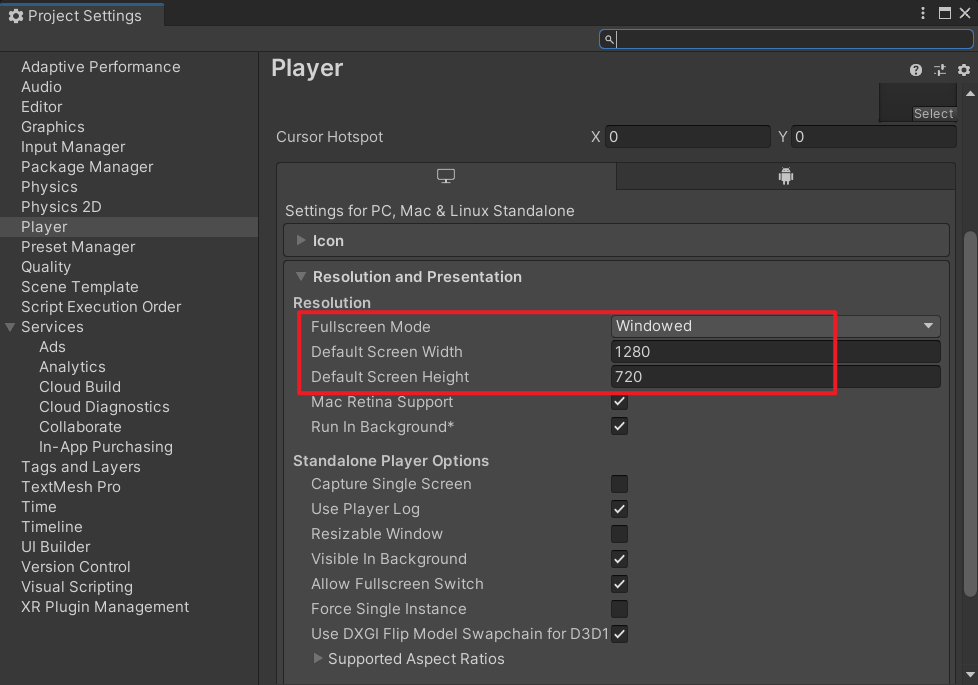Screen dimensions: 978x685
Task: Switch to the Android platform tab
Action: click(x=786, y=177)
